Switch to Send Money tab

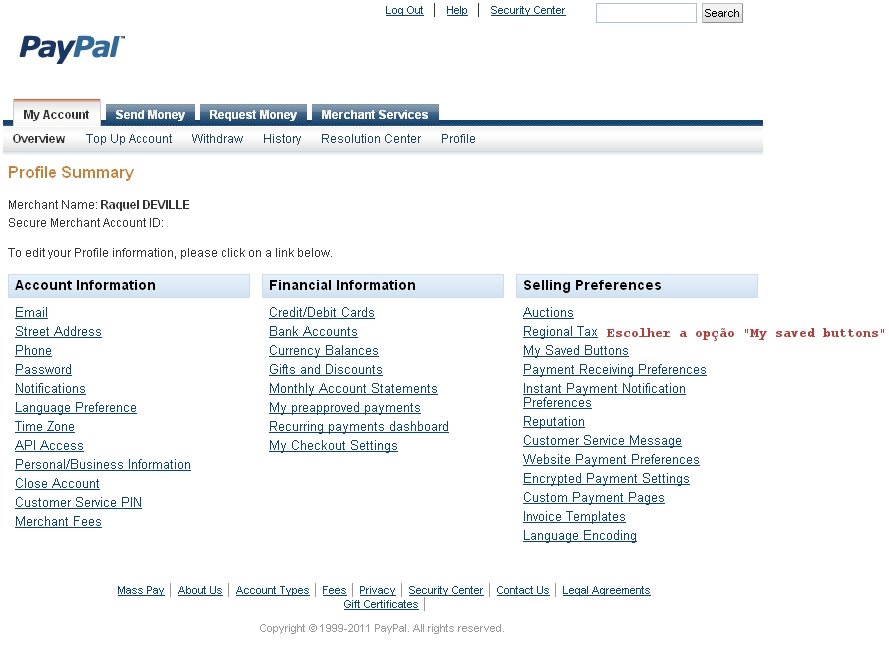point(150,114)
